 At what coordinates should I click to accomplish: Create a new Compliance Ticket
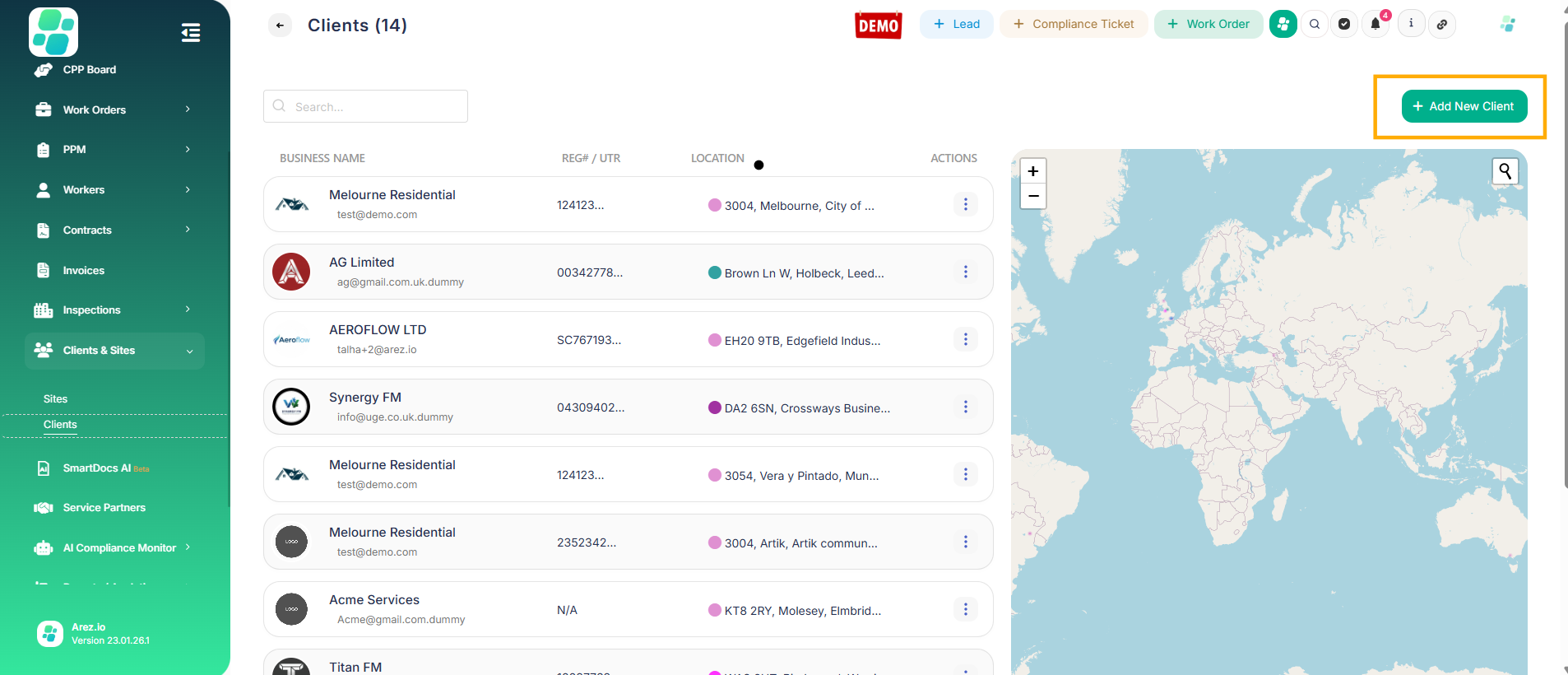point(1073,24)
